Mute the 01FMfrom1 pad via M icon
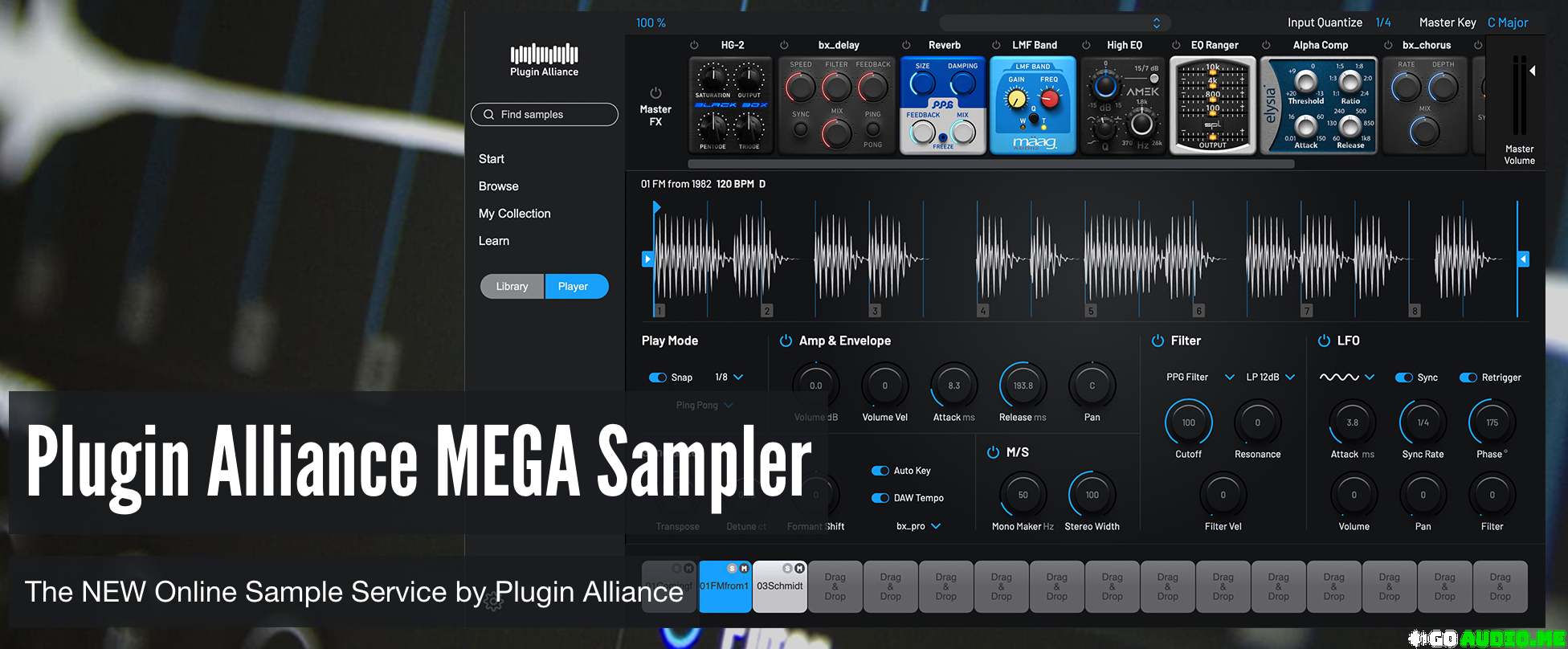This screenshot has width=1568, height=649. [x=744, y=568]
